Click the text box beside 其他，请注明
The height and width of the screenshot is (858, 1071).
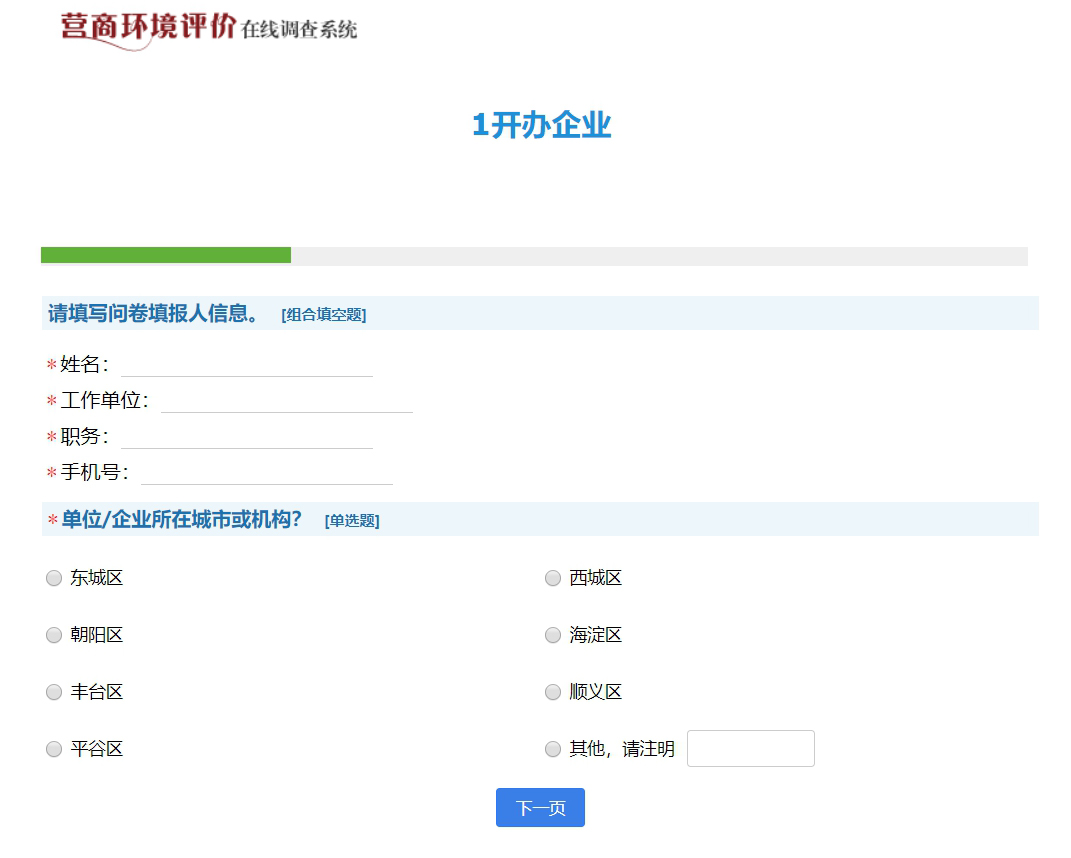(750, 748)
